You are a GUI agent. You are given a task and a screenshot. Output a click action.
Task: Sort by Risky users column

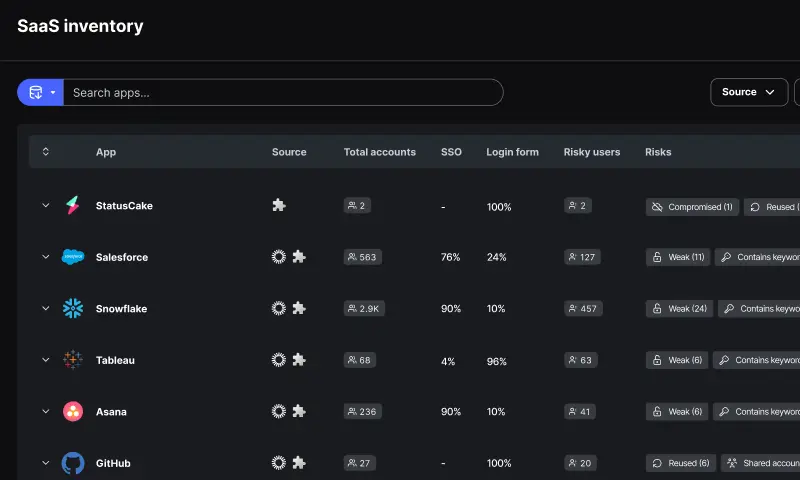coord(592,152)
